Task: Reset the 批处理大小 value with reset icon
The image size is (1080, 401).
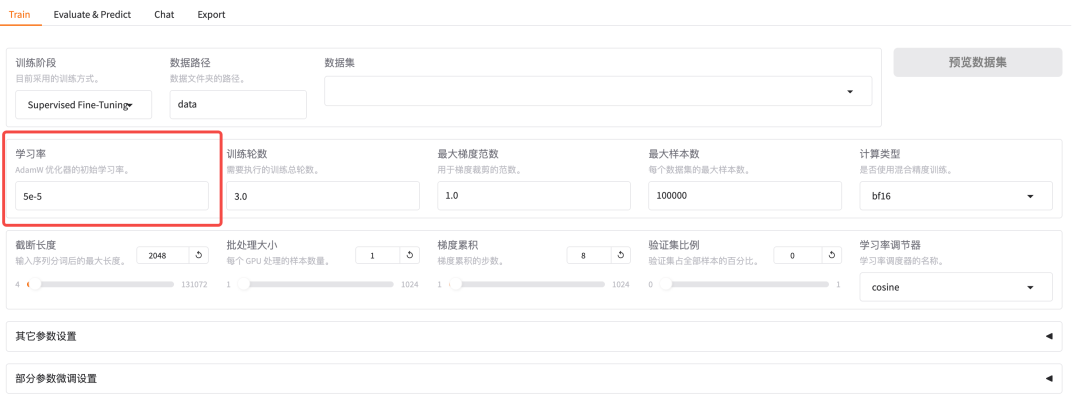Action: [410, 255]
